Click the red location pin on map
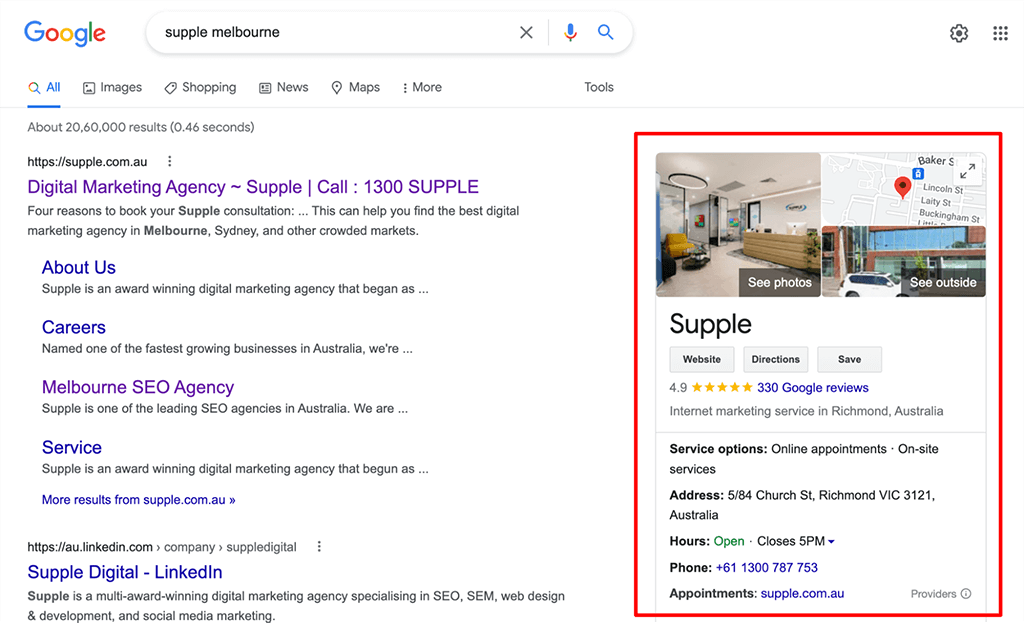The width and height of the screenshot is (1024, 623). tap(903, 187)
